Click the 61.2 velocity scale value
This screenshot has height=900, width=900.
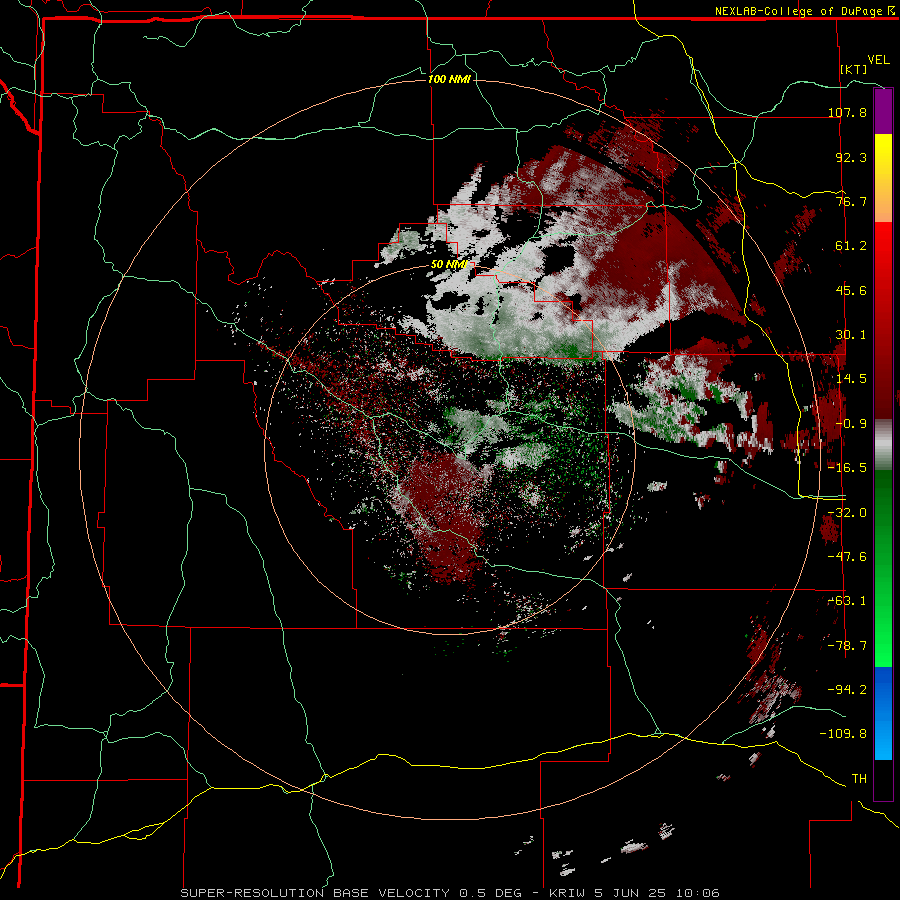(x=851, y=246)
